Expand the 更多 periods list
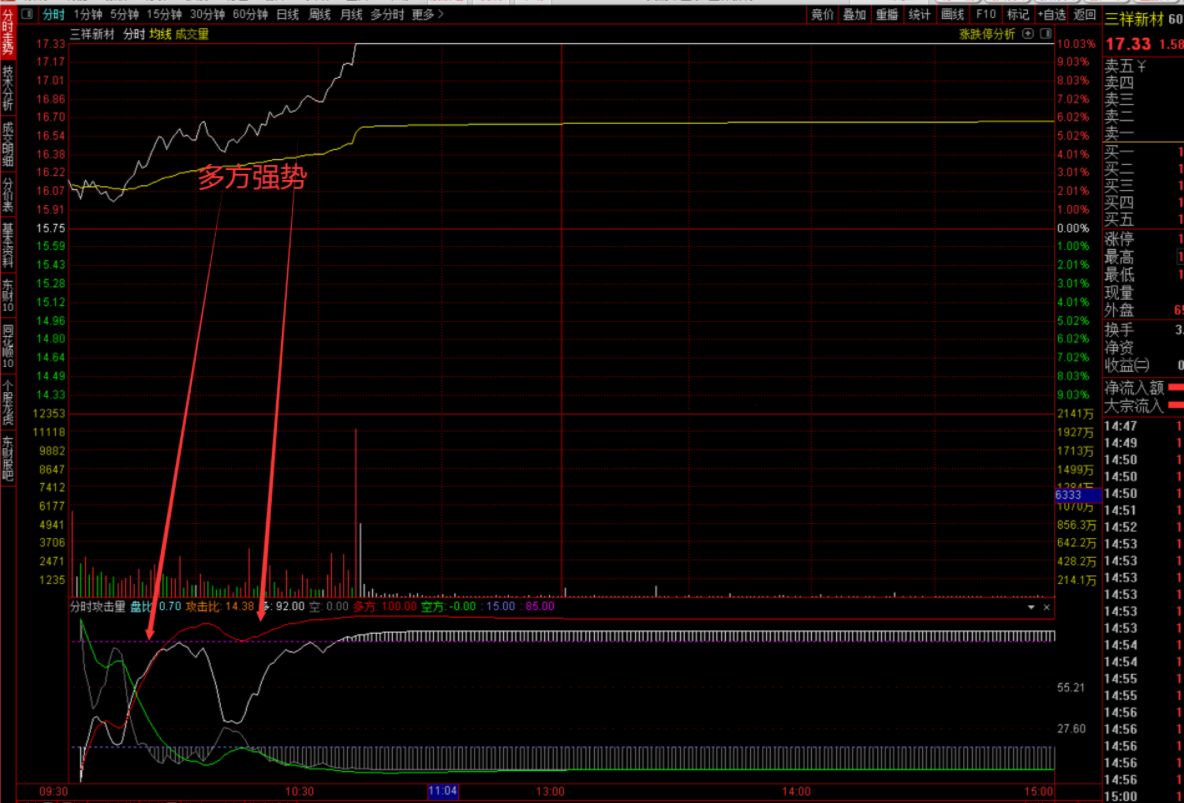This screenshot has width=1184, height=803. (427, 14)
